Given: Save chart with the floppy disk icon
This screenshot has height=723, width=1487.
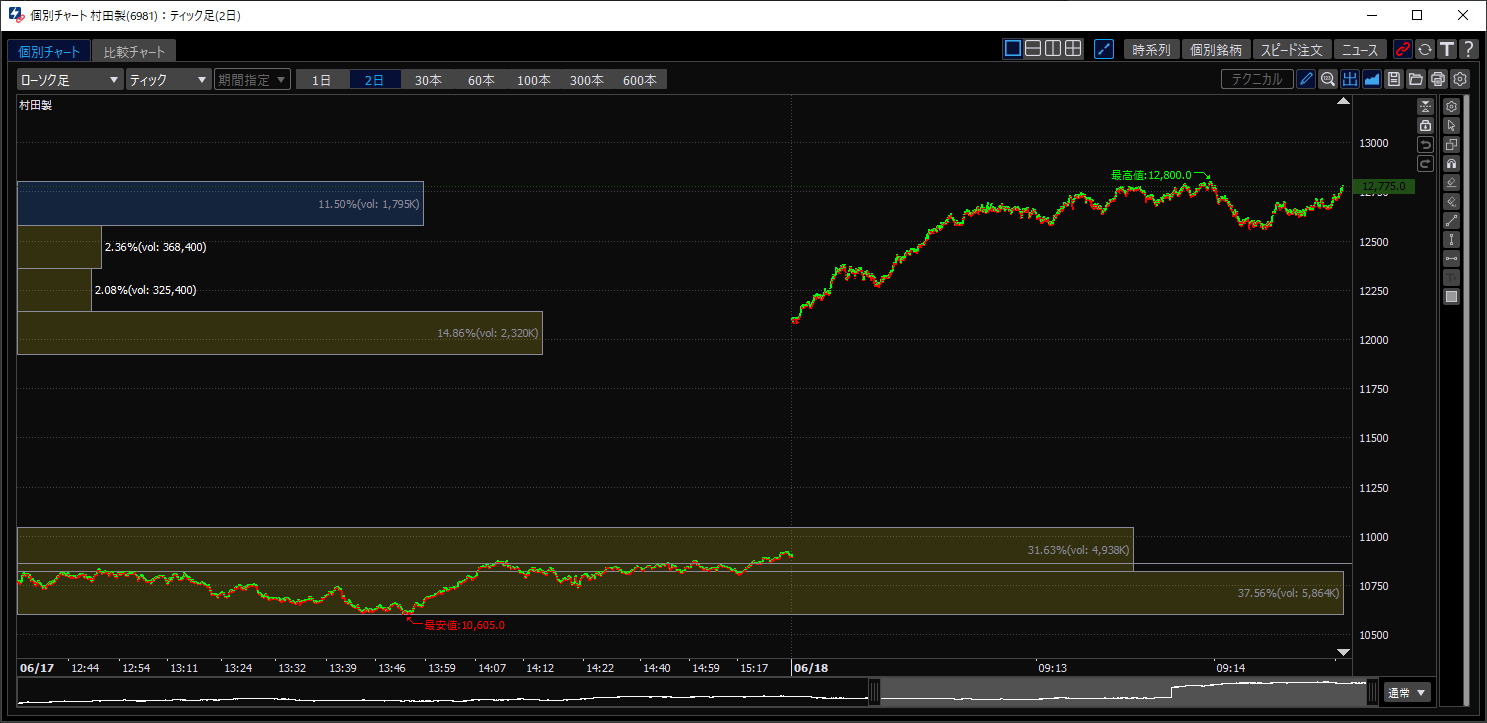Looking at the screenshot, I should [1394, 80].
